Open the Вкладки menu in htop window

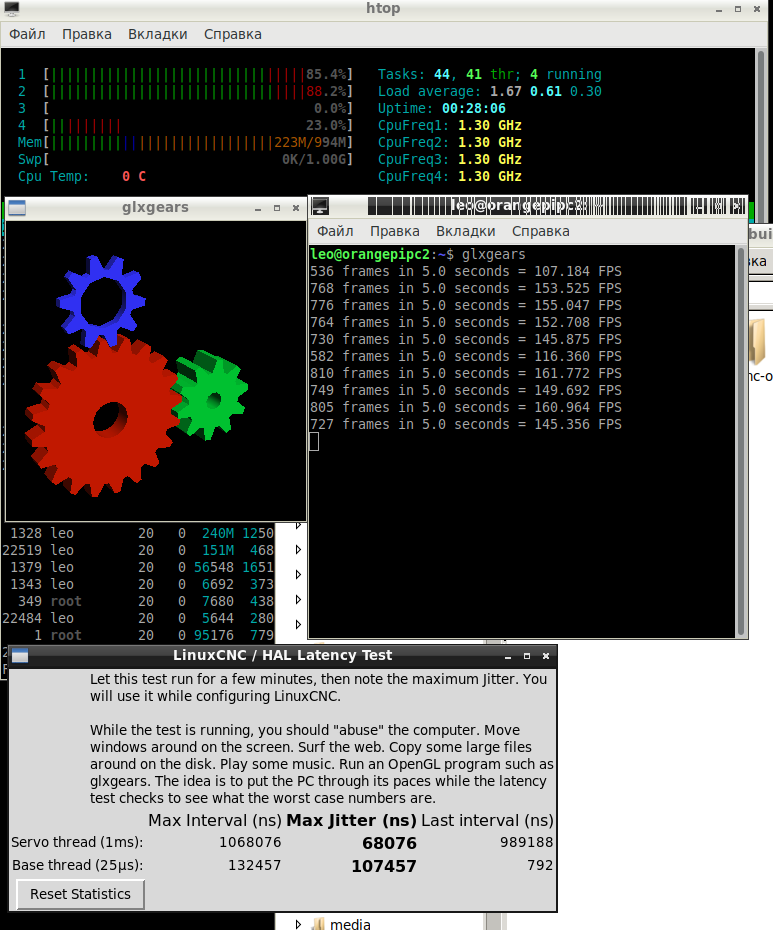158,34
